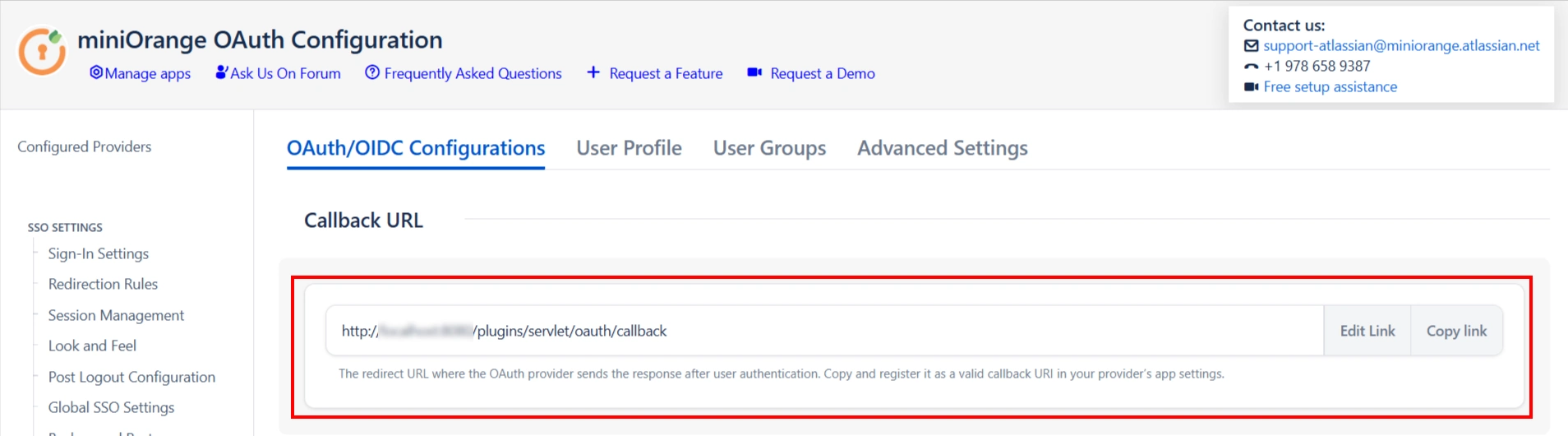Viewport: 1568px width, 436px height.
Task: Open Look and Feel in the sidebar
Action: pyautogui.click(x=92, y=346)
